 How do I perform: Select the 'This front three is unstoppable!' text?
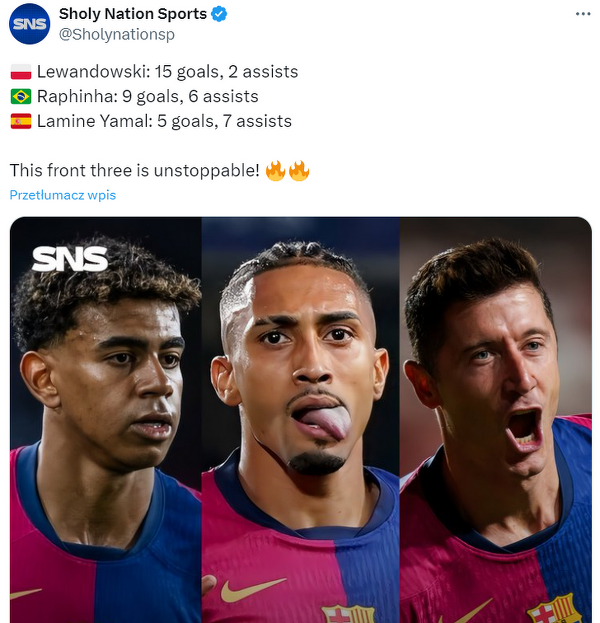coord(134,170)
